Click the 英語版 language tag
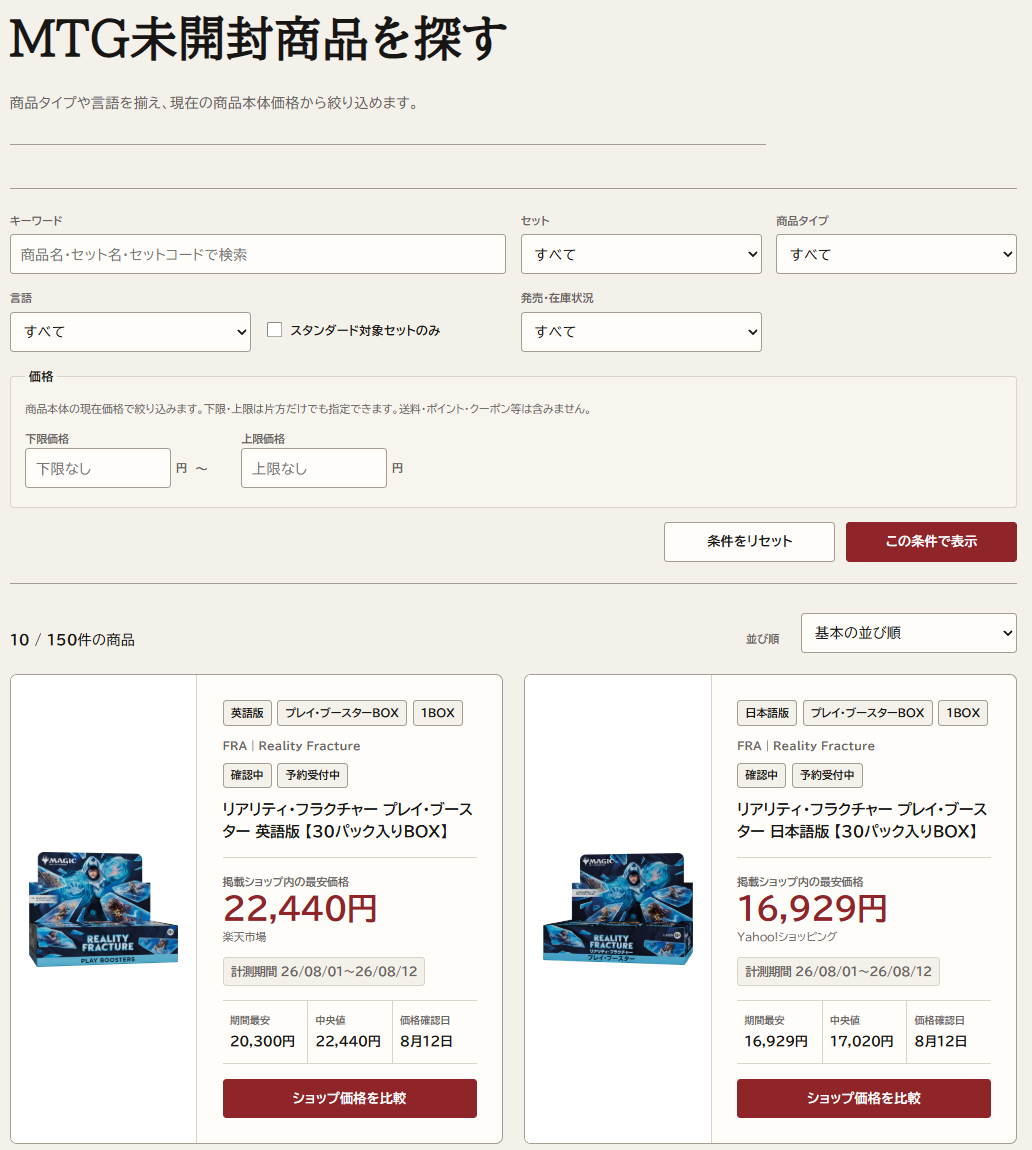Screen dimensions: 1032x1150 tap(247, 713)
